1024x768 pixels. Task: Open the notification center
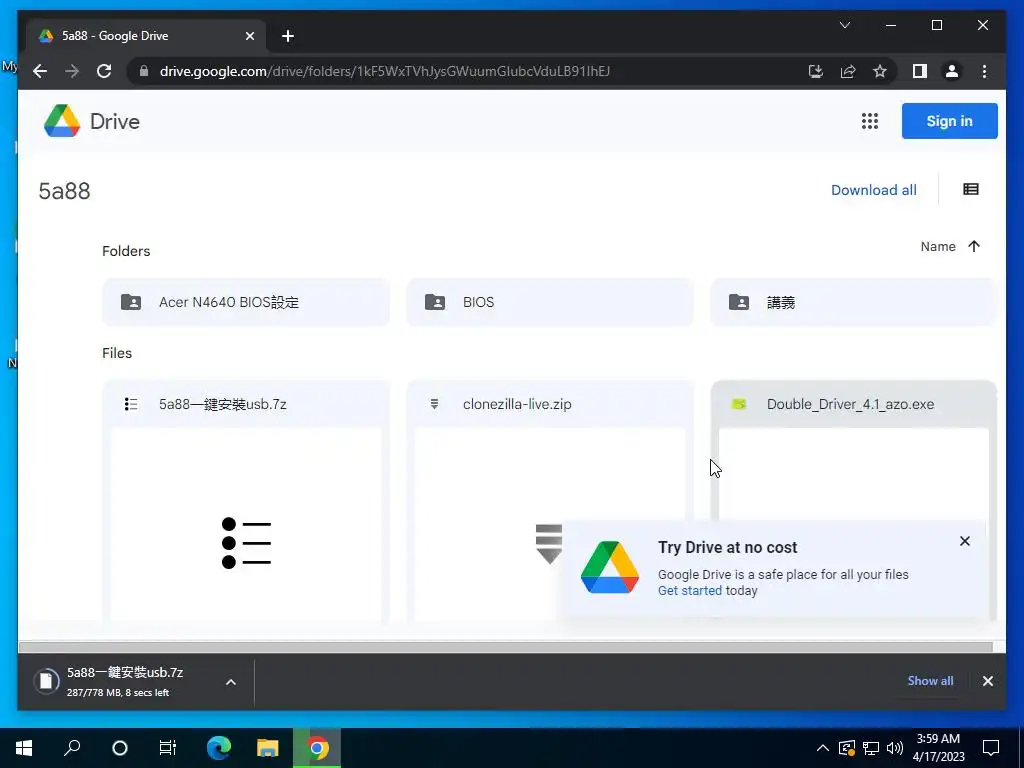(991, 748)
